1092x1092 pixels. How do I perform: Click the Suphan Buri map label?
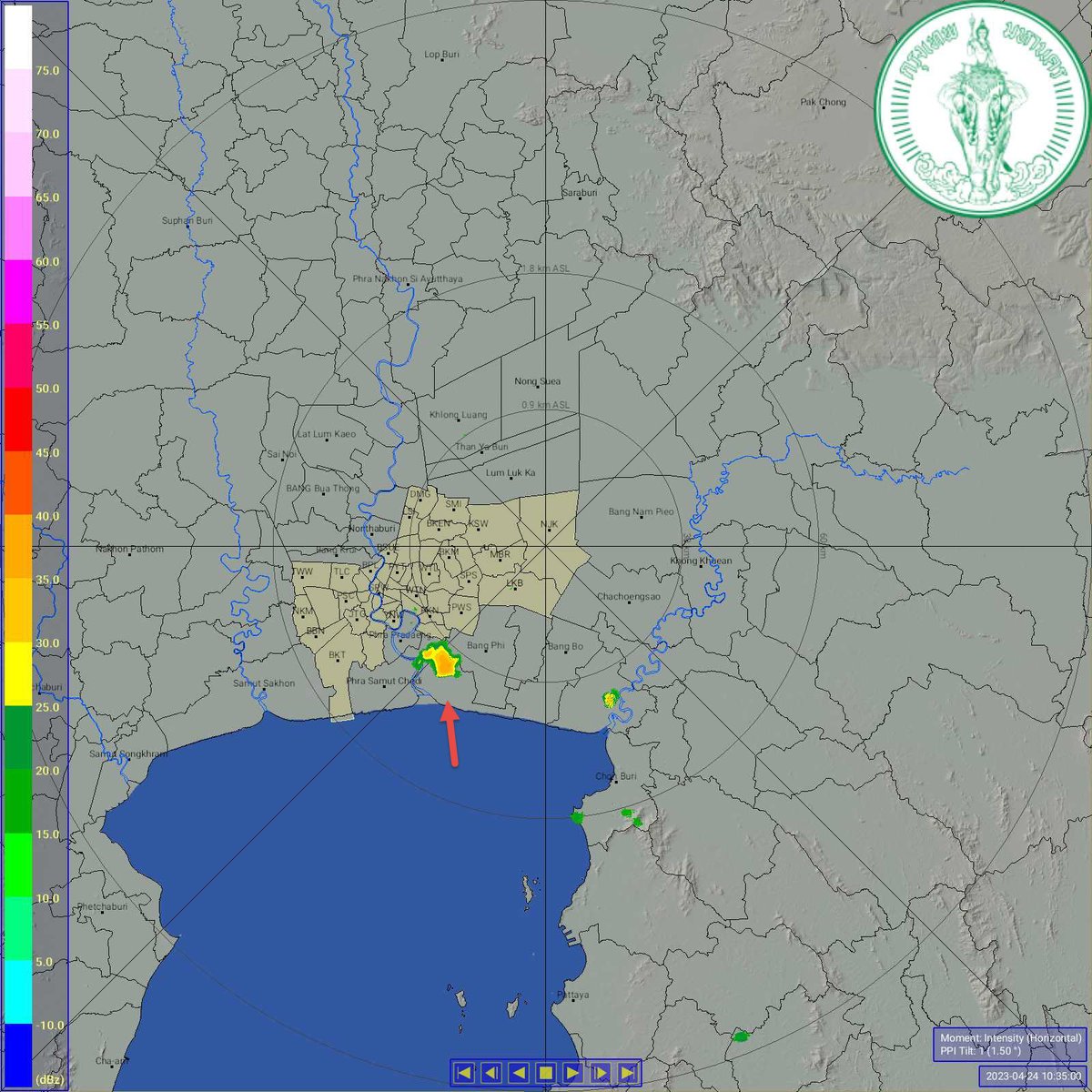click(187, 220)
